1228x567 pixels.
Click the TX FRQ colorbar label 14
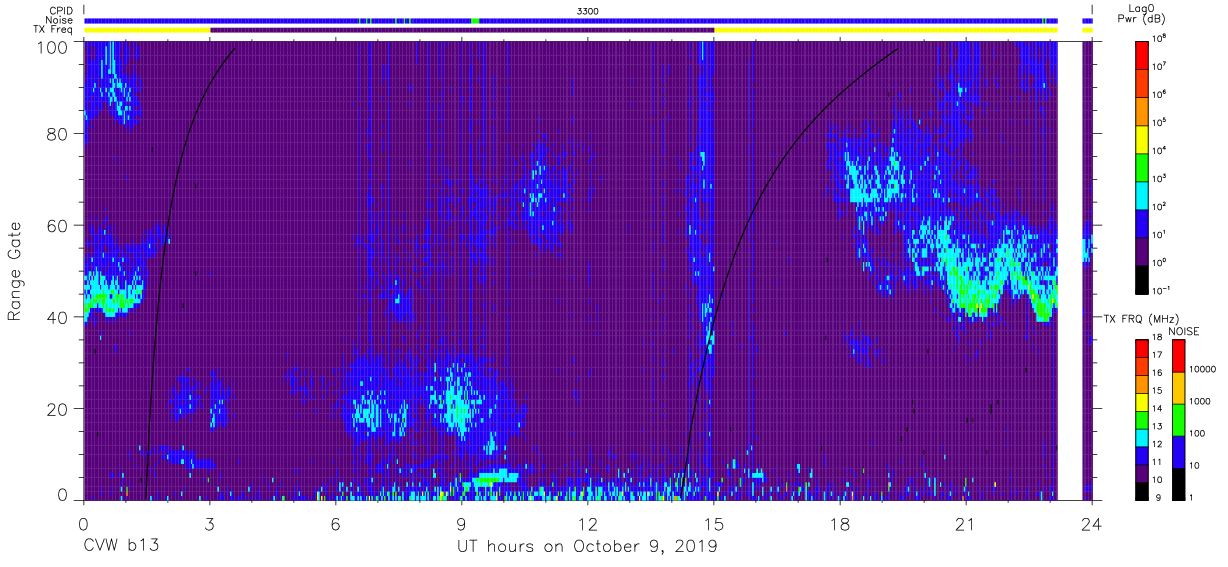point(1159,408)
